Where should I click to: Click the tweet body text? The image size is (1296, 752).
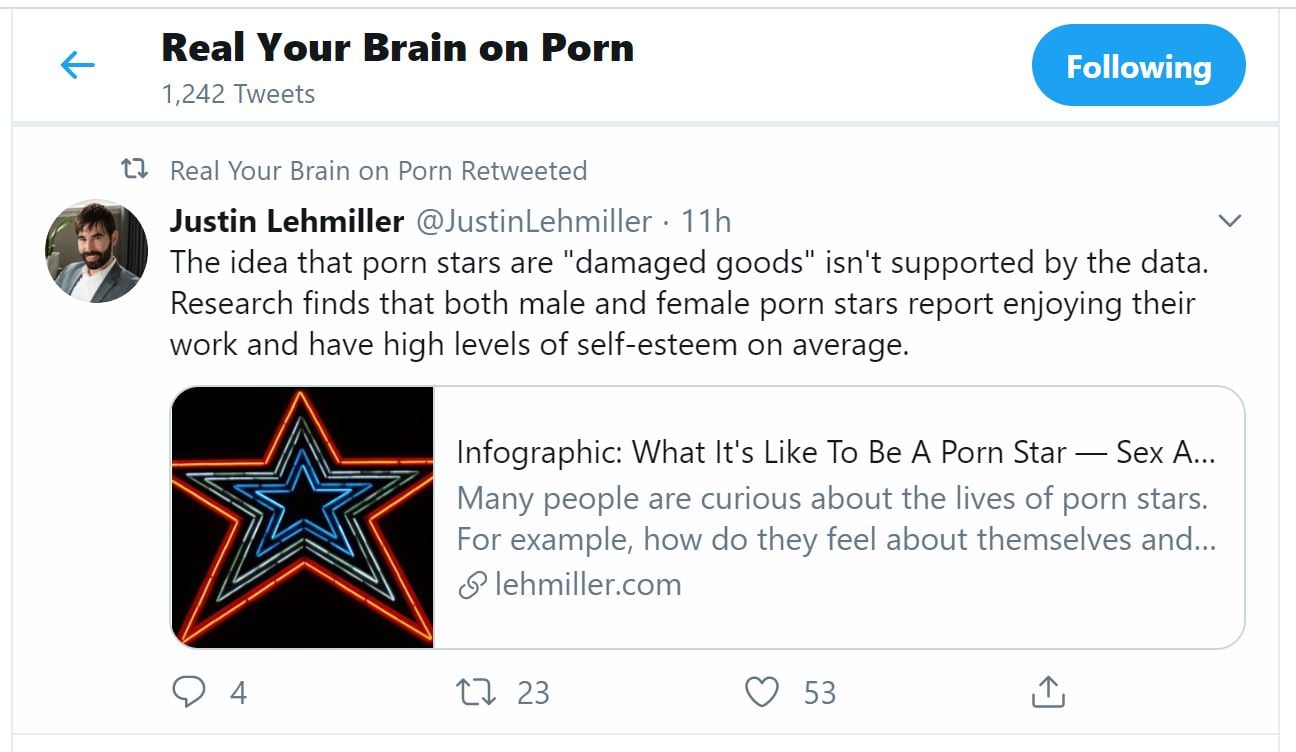pos(680,303)
